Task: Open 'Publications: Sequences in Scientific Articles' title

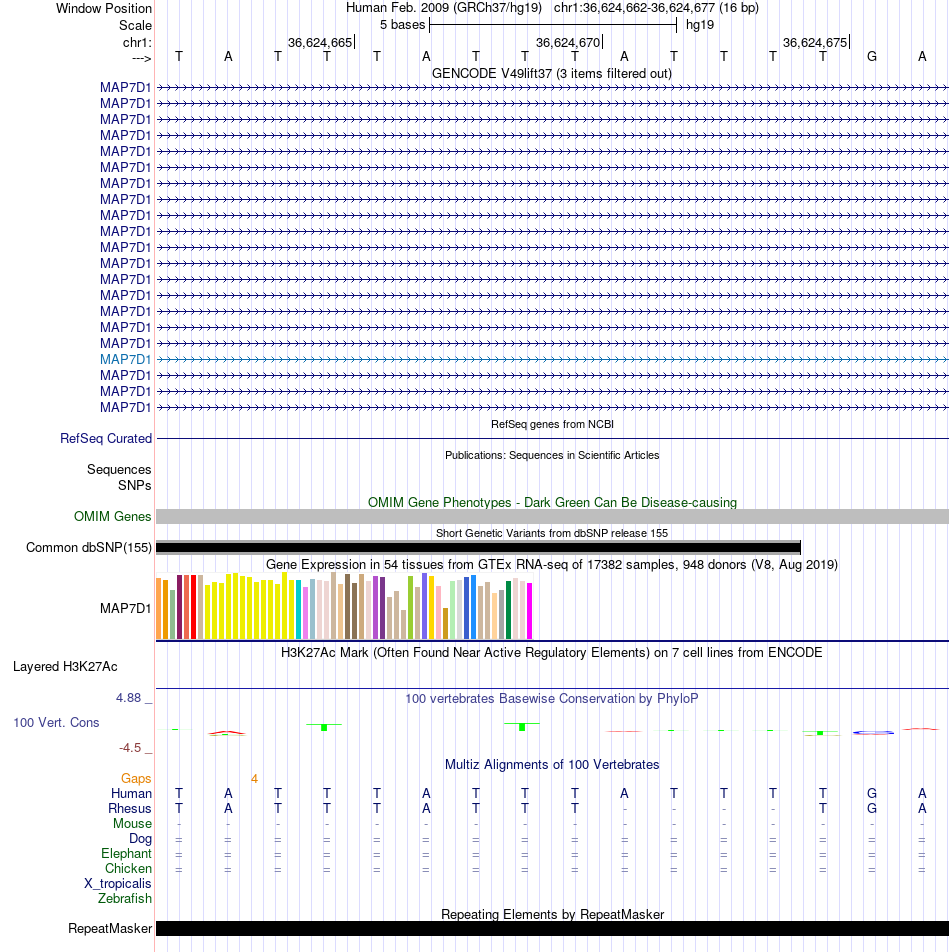Action: click(x=552, y=455)
